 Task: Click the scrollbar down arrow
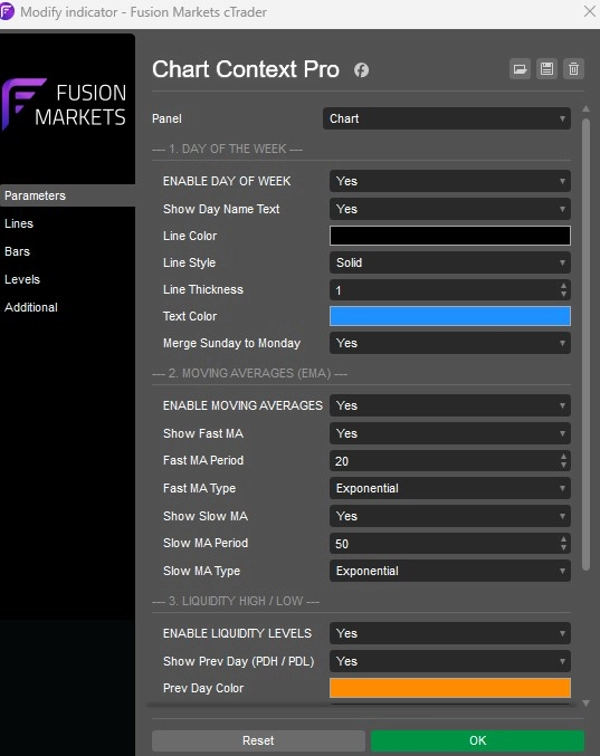(x=586, y=703)
